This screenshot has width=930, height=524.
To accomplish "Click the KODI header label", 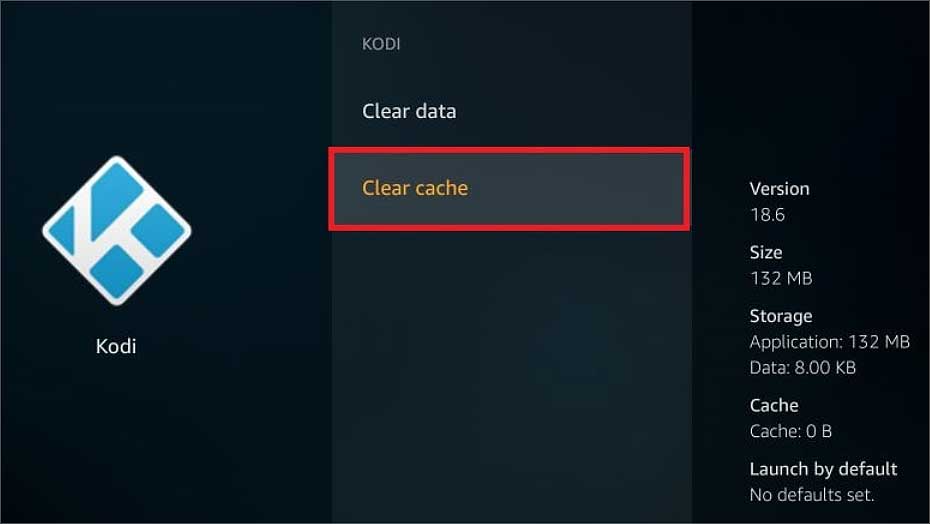I will pyautogui.click(x=381, y=44).
